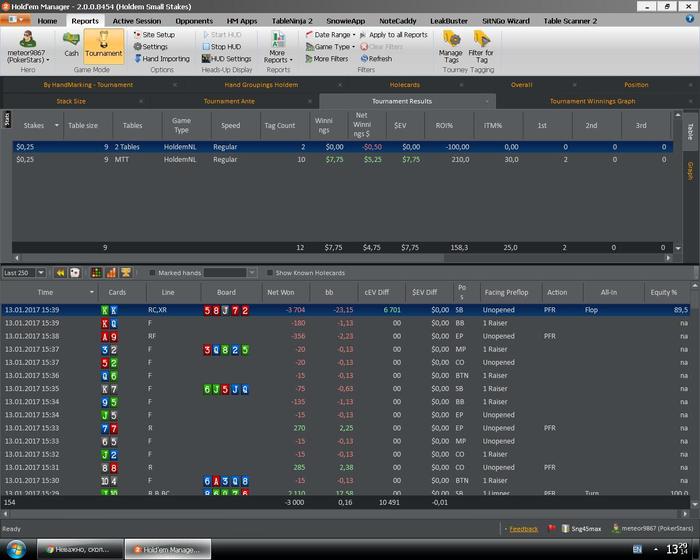Select the 15:38 A9 hand row
The width and height of the screenshot is (700, 560).
[x=346, y=336]
